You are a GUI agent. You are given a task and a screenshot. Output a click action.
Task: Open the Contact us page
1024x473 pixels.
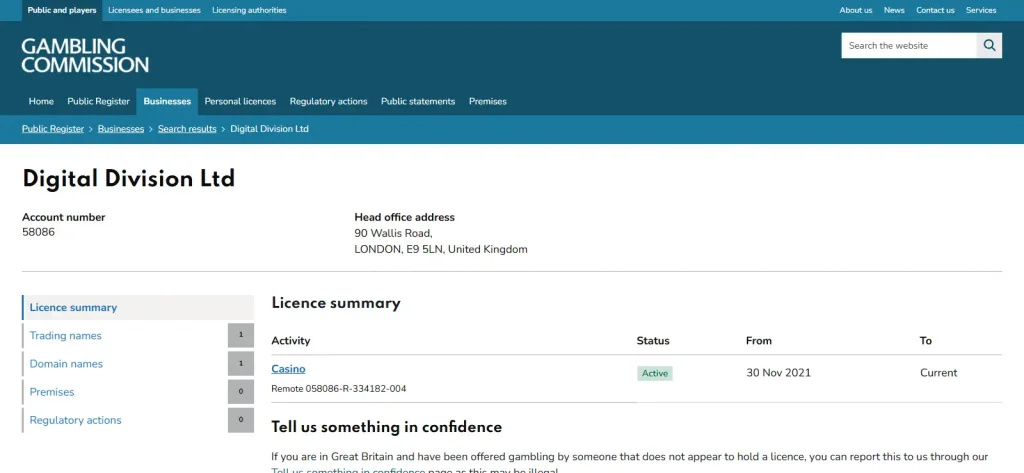click(x=935, y=10)
